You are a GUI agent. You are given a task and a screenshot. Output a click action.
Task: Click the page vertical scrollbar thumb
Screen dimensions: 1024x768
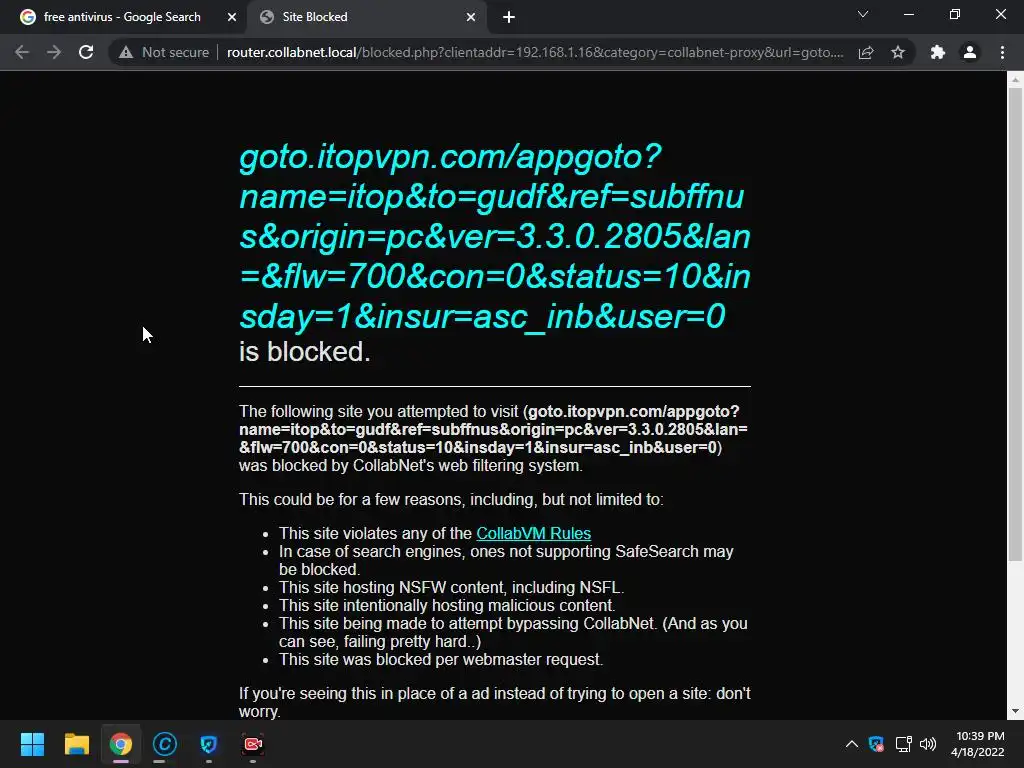[1015, 324]
